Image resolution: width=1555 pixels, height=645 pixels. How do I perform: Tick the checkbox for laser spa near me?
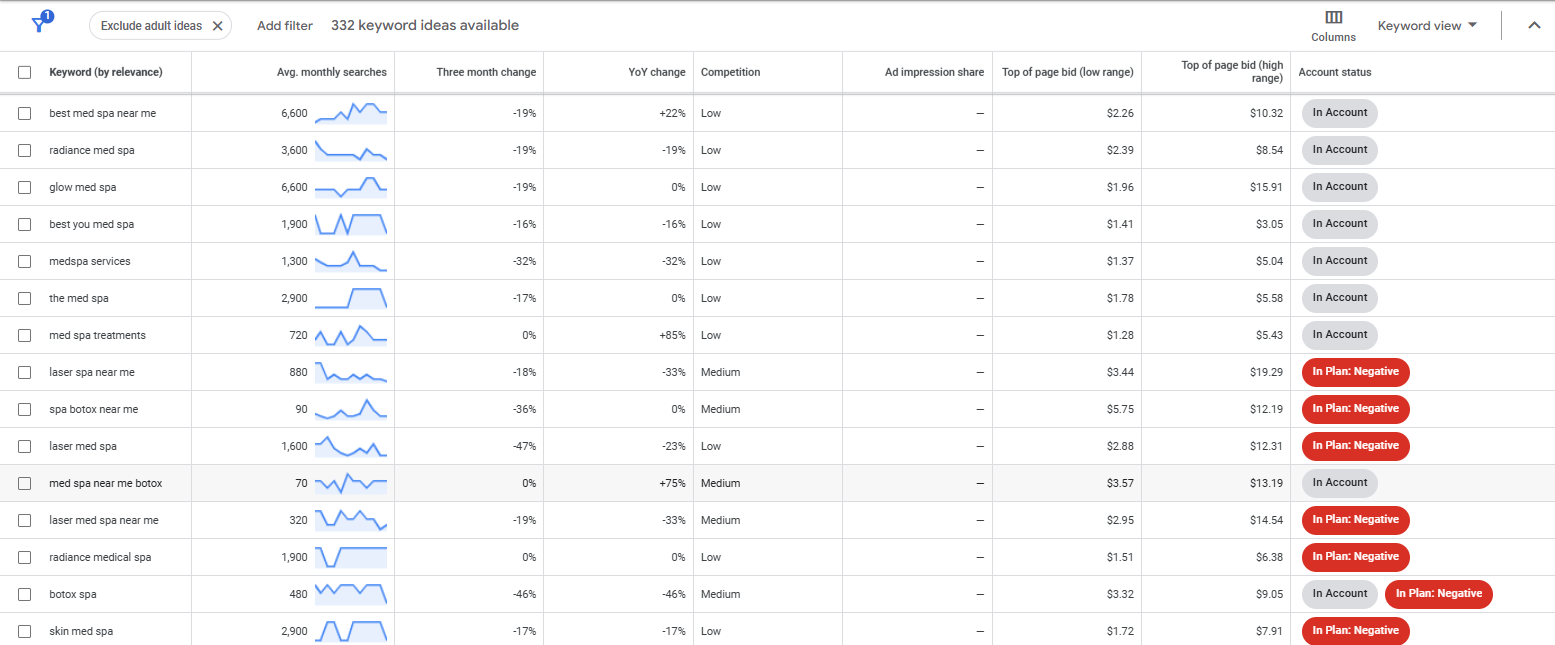(25, 372)
